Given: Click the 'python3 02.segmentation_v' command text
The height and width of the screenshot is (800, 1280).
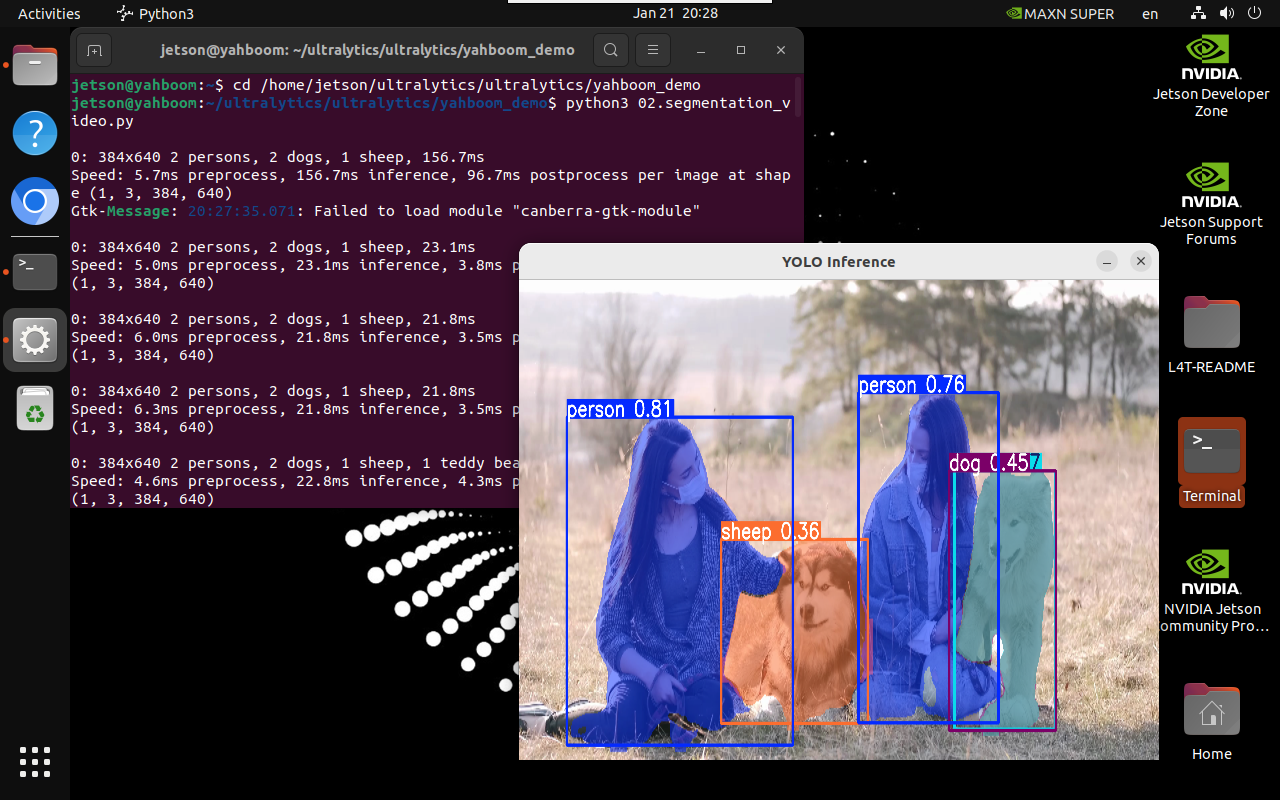Looking at the screenshot, I should coord(678,103).
